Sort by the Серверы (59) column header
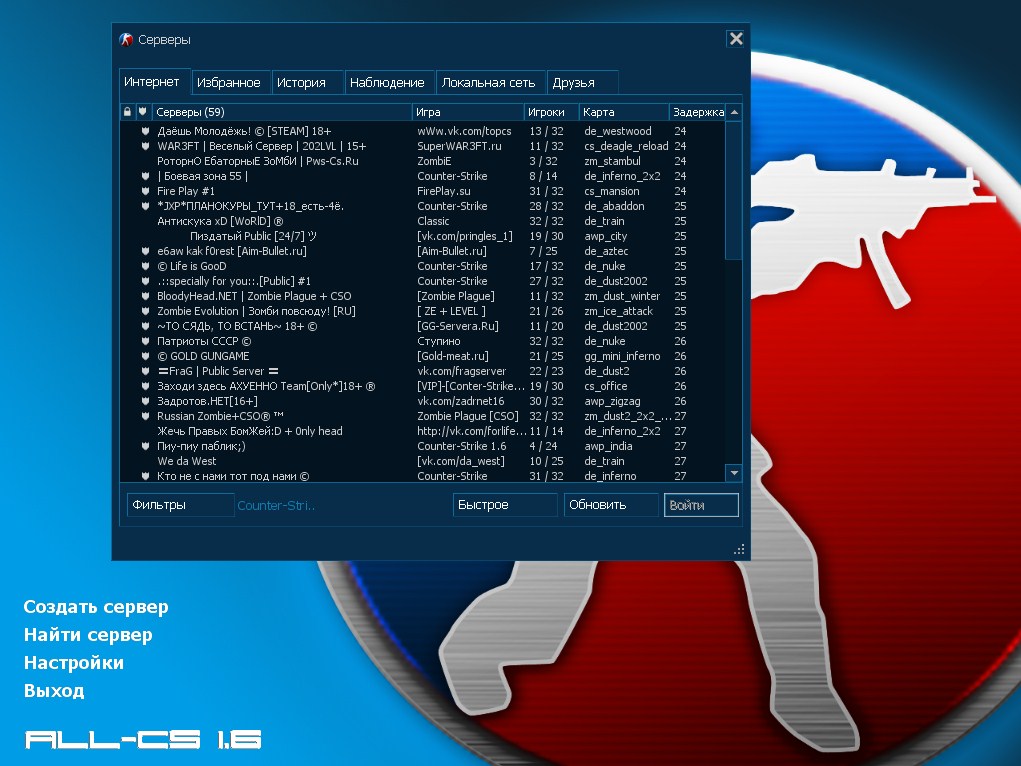This screenshot has width=1021, height=766. 282,112
